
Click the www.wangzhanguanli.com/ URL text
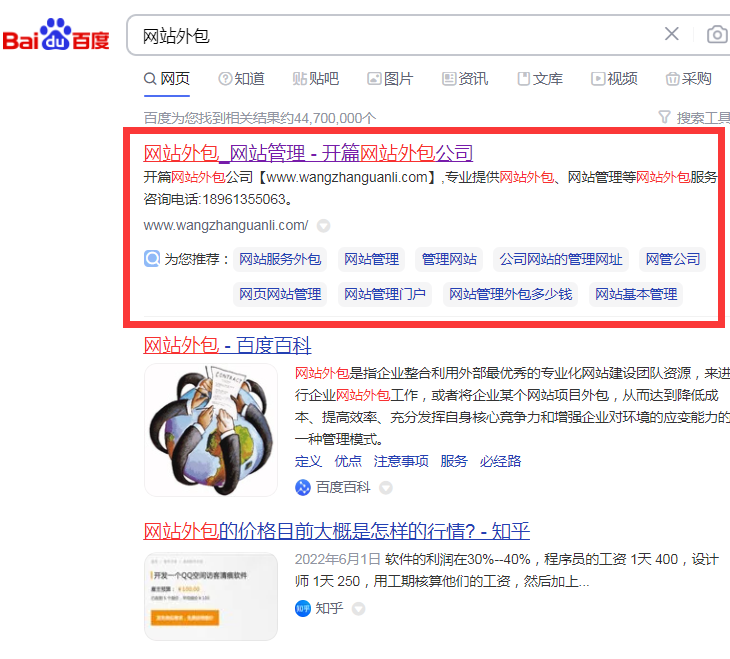pos(226,225)
